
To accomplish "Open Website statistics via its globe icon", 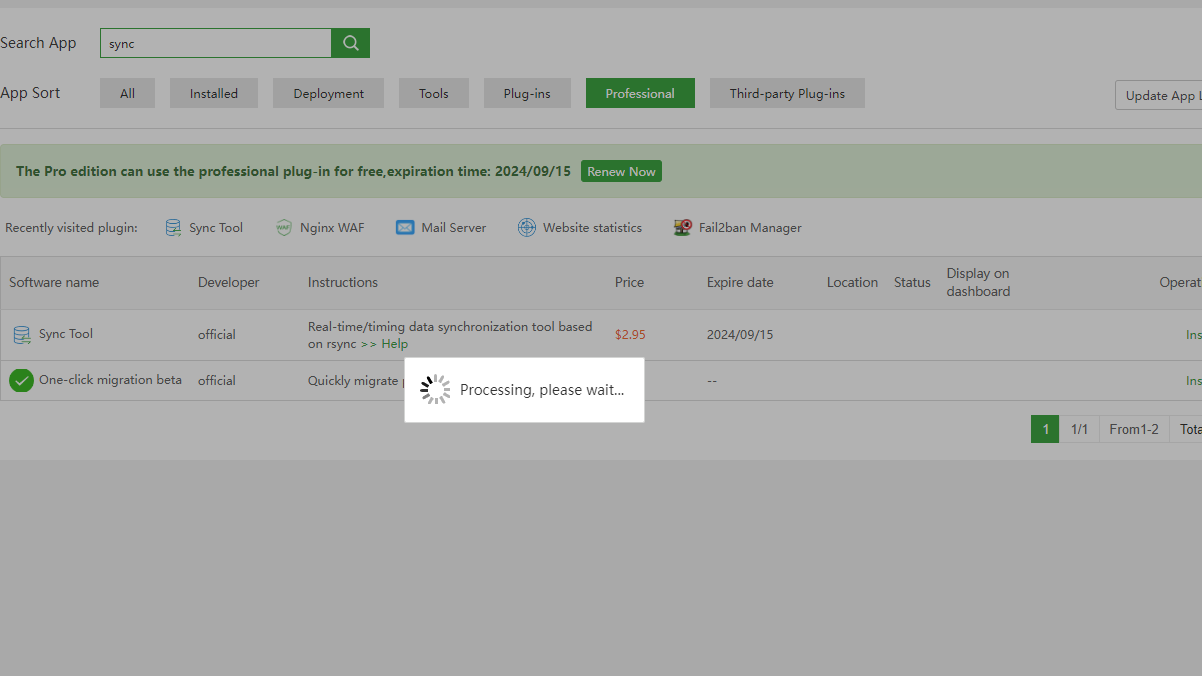I will click(527, 227).
